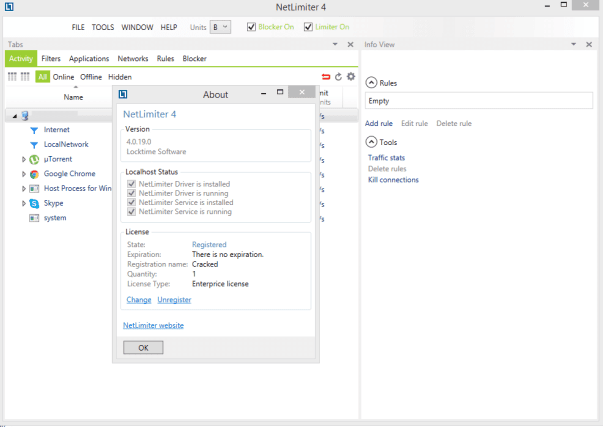Sort by the Name column header
The height and width of the screenshot is (427, 603).
[73, 97]
